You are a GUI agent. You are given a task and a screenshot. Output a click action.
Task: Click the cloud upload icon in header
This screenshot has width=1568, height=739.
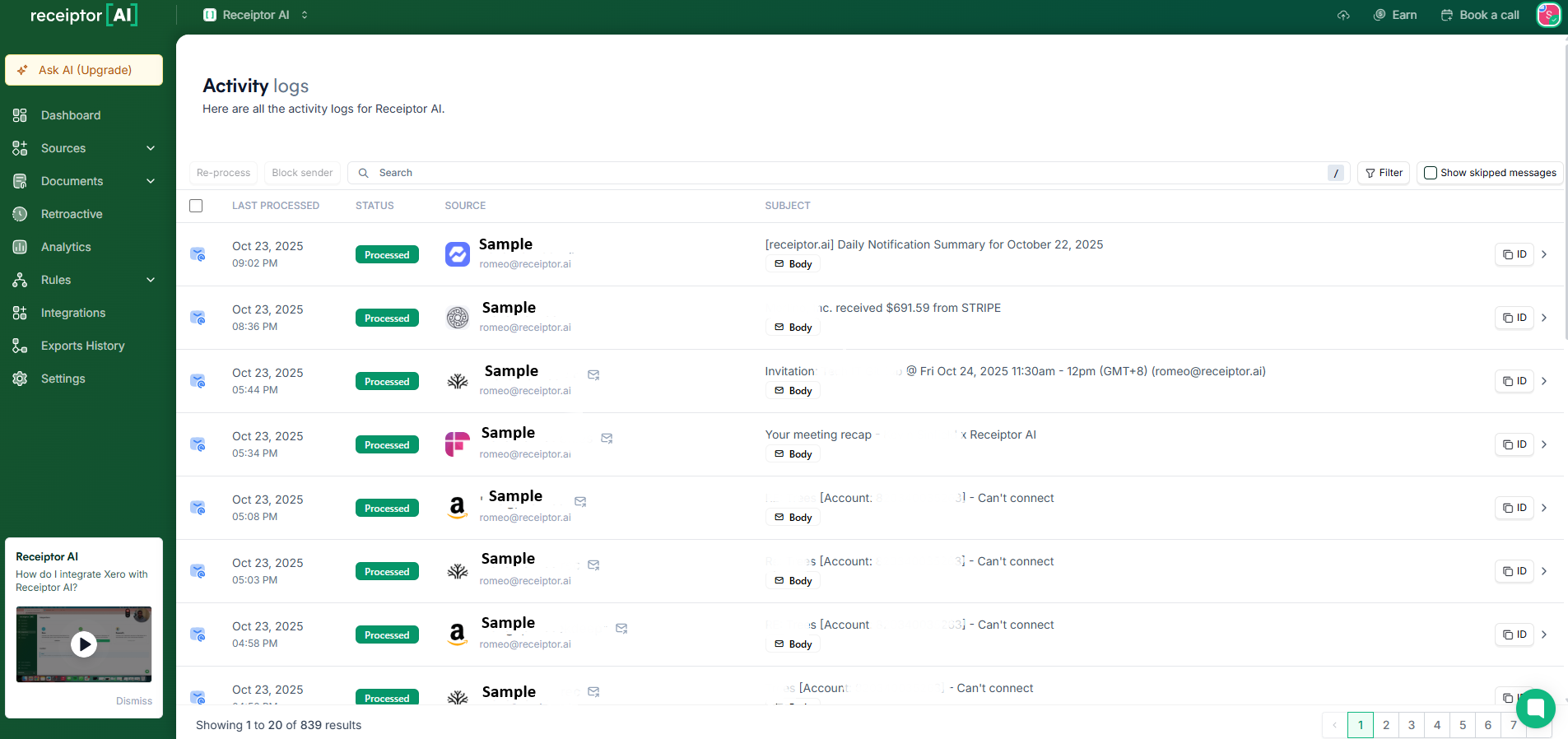[x=1343, y=15]
